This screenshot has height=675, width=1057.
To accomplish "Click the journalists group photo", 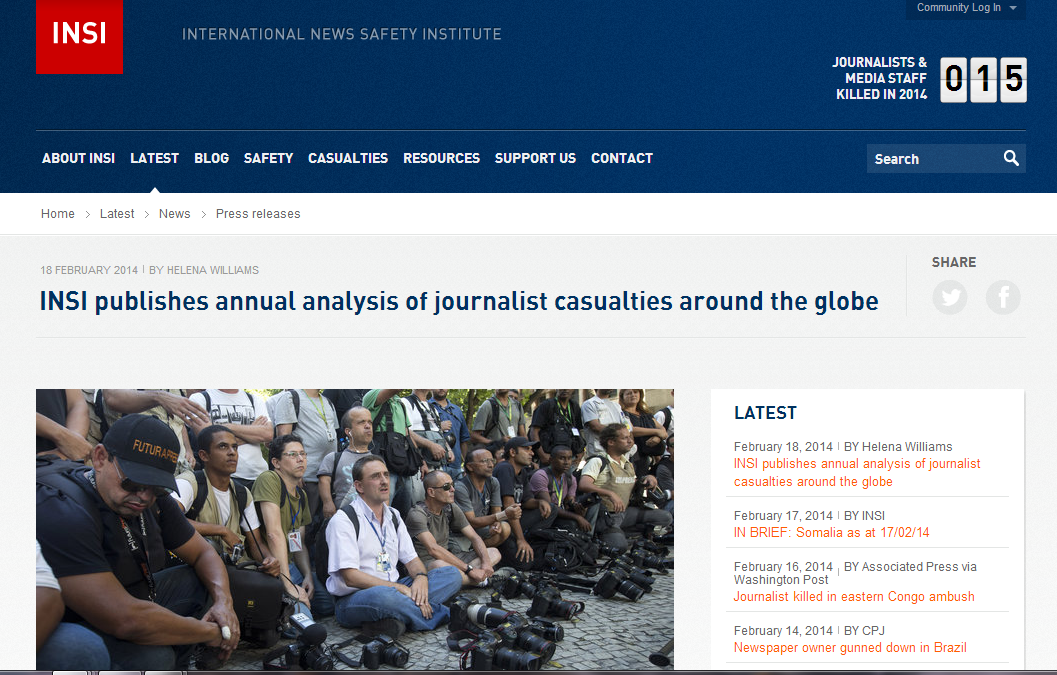I will (x=355, y=529).
